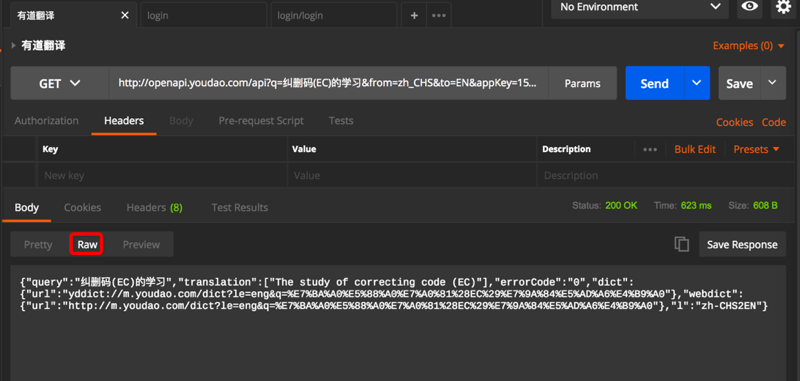Click the header Value input field
Screen dimensions: 800x381
click(x=412, y=175)
